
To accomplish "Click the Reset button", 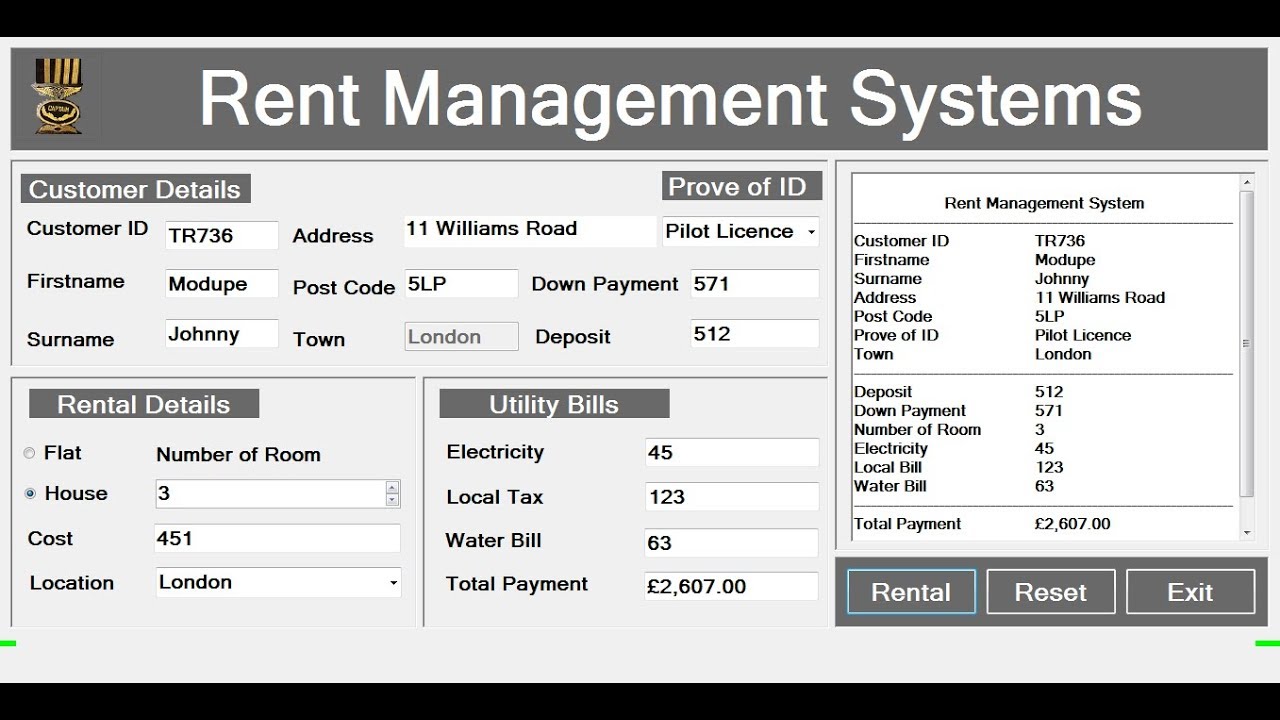I will tap(1051, 592).
